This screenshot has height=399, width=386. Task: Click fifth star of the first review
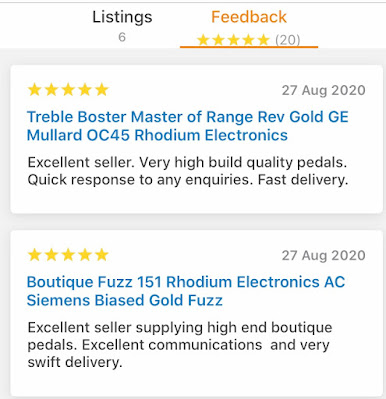click(x=102, y=89)
